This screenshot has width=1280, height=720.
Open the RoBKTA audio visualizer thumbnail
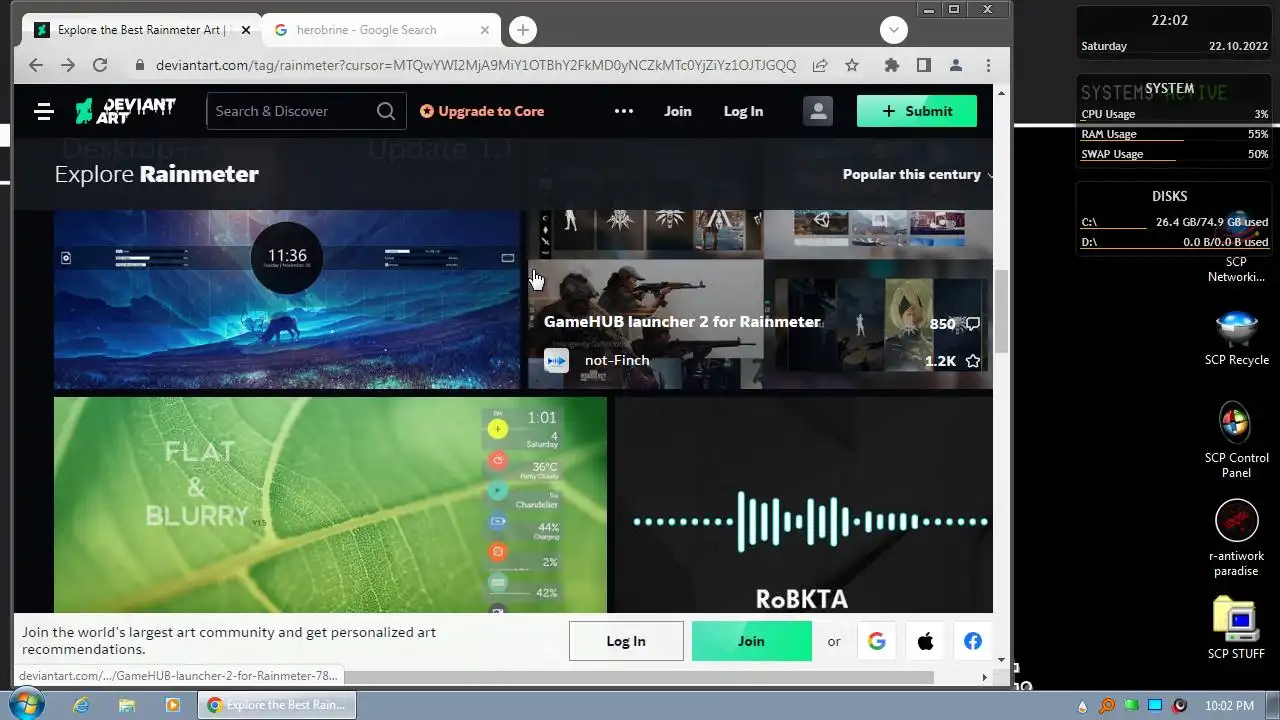coord(804,505)
